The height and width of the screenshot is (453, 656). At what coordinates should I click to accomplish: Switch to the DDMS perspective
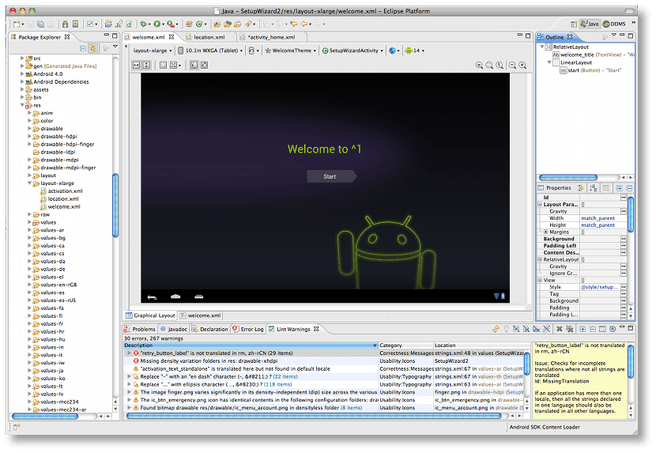pos(614,24)
